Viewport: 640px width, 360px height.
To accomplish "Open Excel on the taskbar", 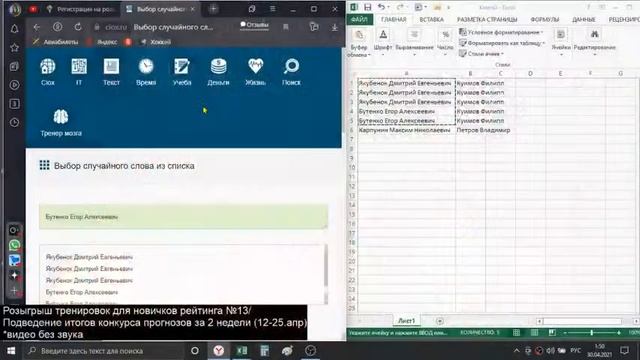I will coord(242,351).
